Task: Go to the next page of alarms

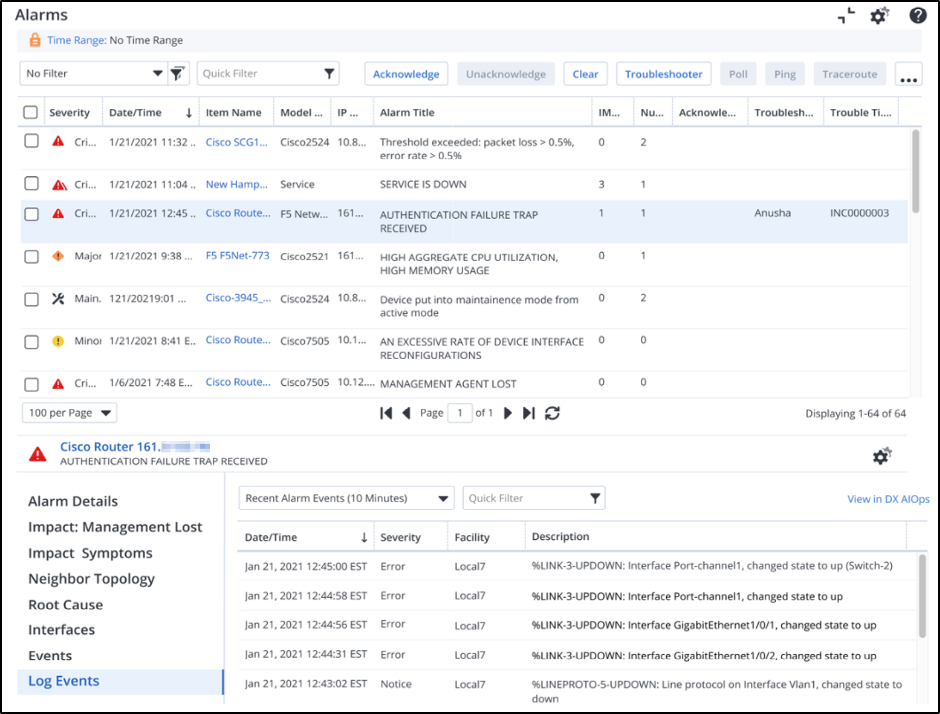Action: coord(509,412)
